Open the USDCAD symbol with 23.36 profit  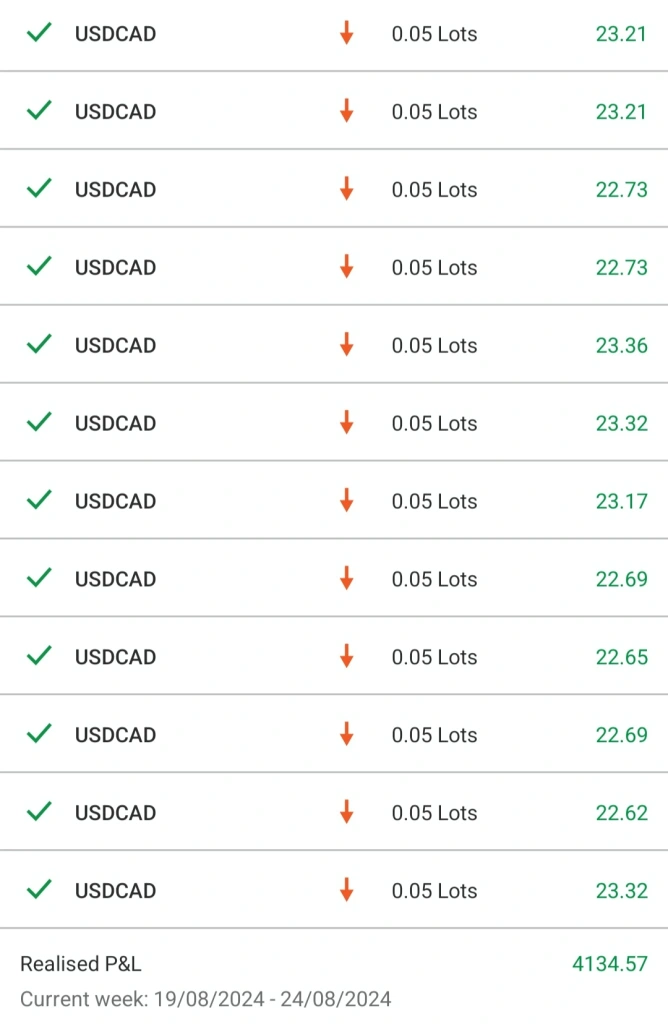pos(115,345)
